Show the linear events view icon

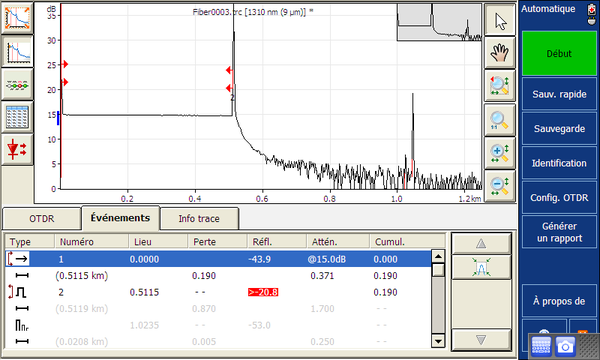click(17, 85)
